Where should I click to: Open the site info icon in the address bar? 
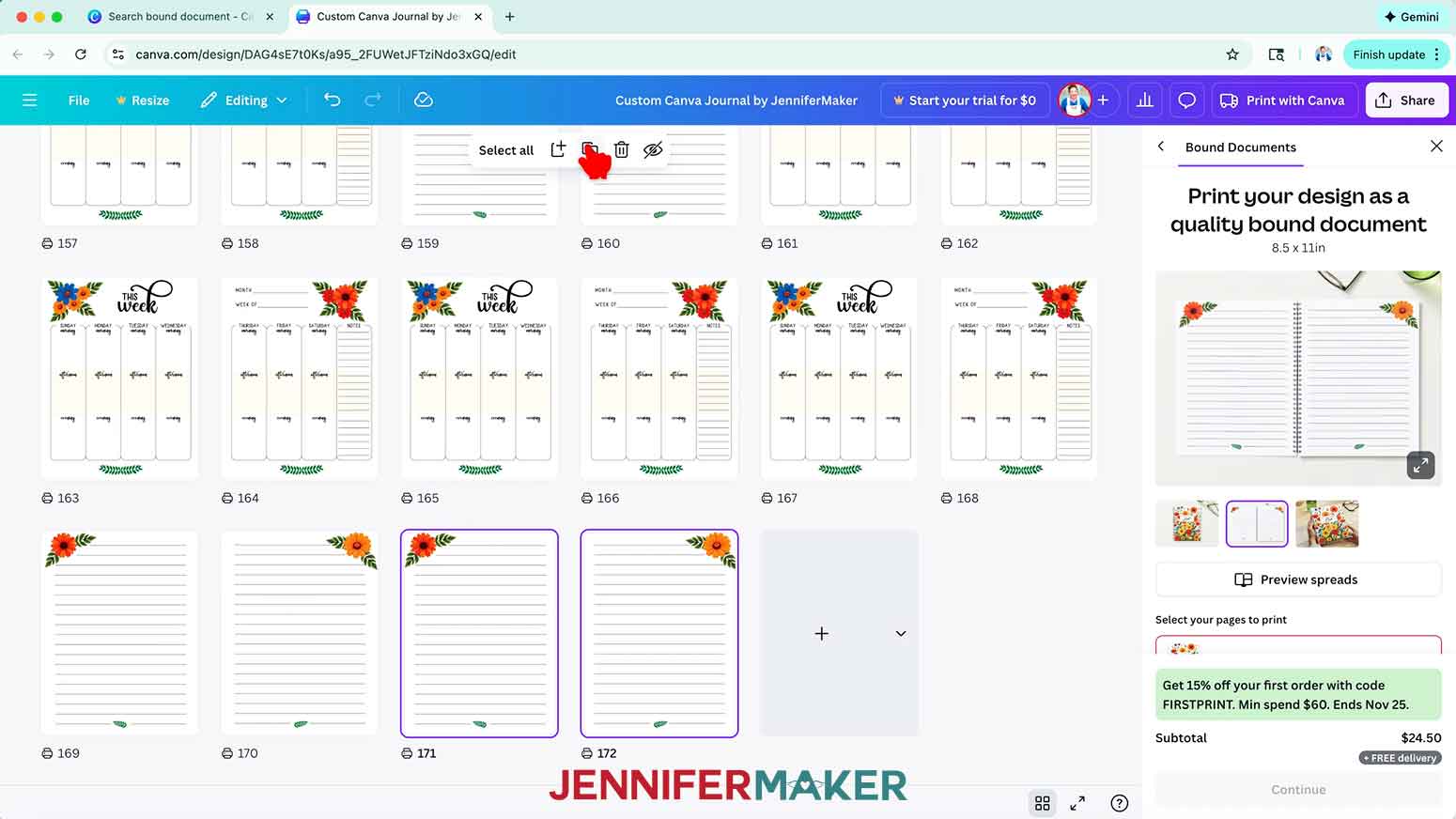point(118,54)
